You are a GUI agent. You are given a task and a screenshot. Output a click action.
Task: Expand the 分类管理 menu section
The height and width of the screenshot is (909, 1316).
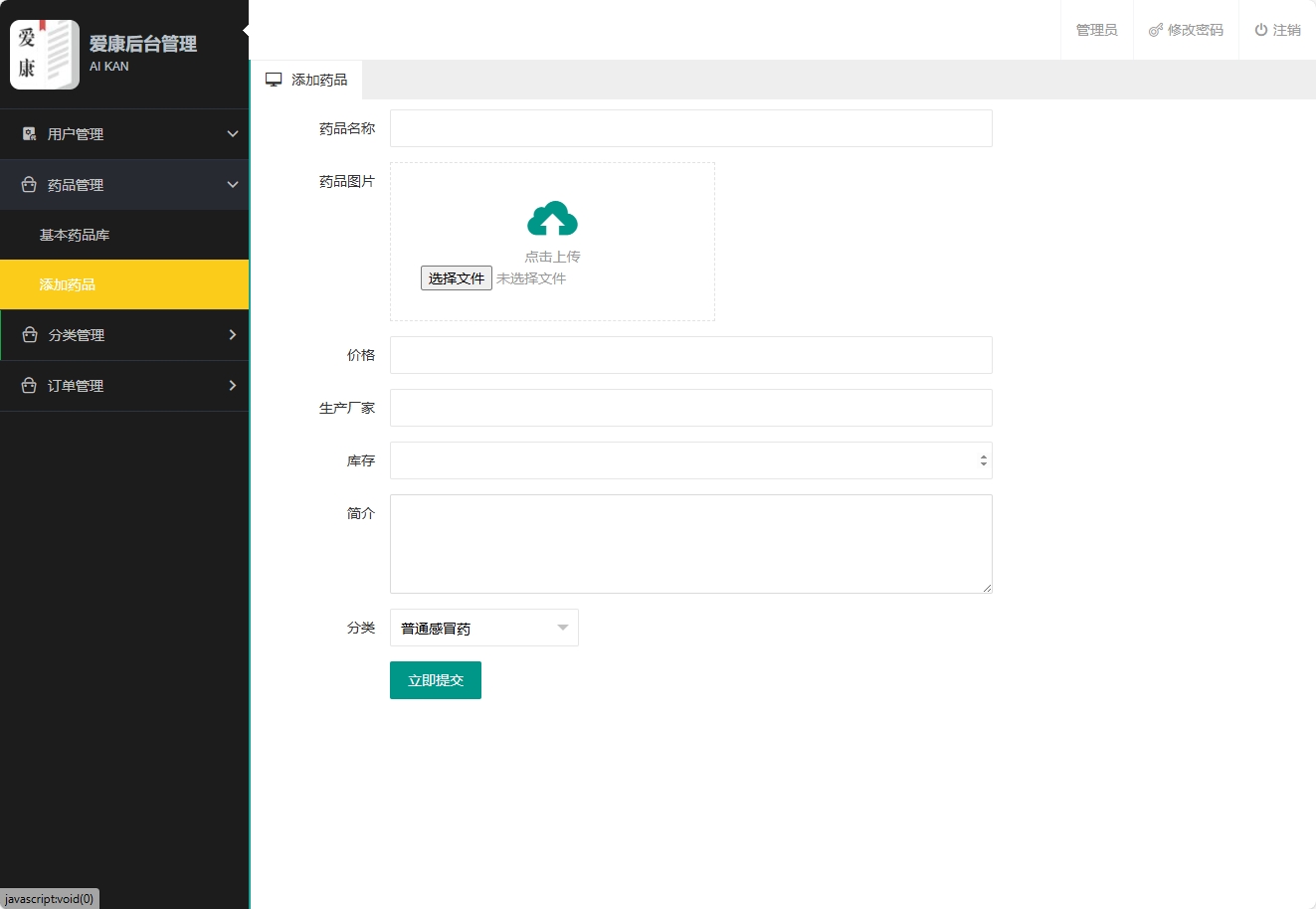[x=233, y=335]
